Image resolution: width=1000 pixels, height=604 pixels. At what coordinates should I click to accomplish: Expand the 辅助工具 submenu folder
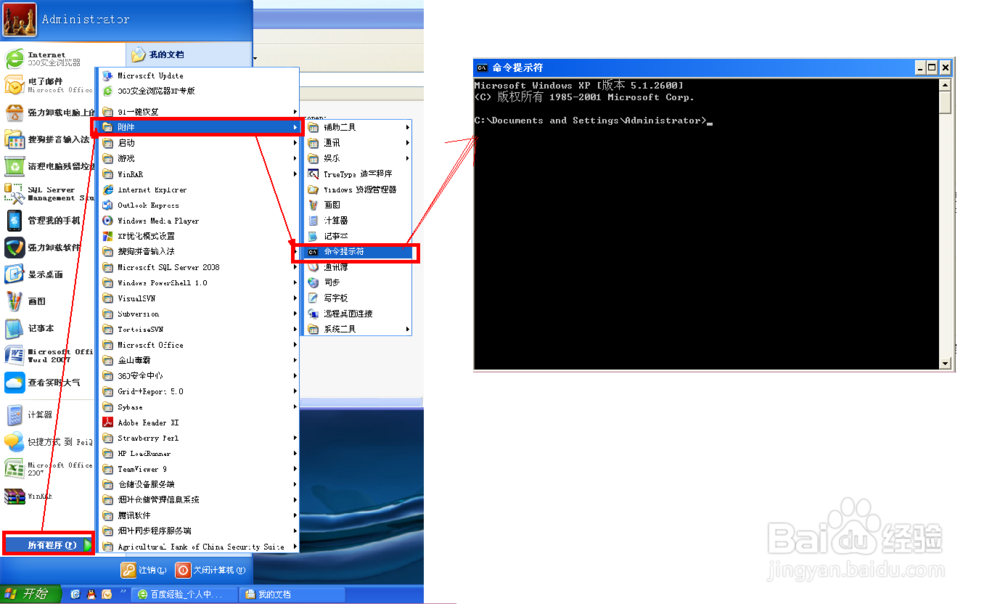pos(357,128)
